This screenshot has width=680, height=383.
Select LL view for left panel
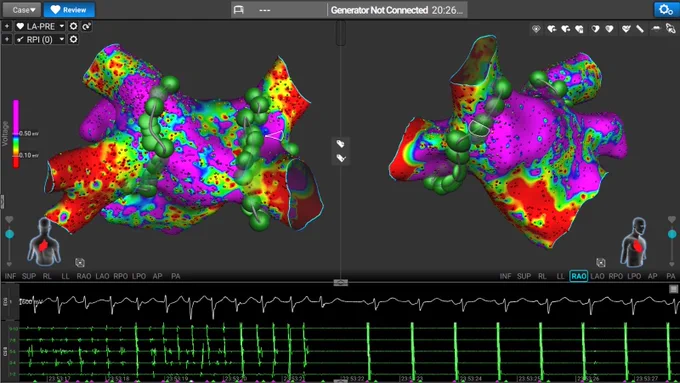point(65,276)
